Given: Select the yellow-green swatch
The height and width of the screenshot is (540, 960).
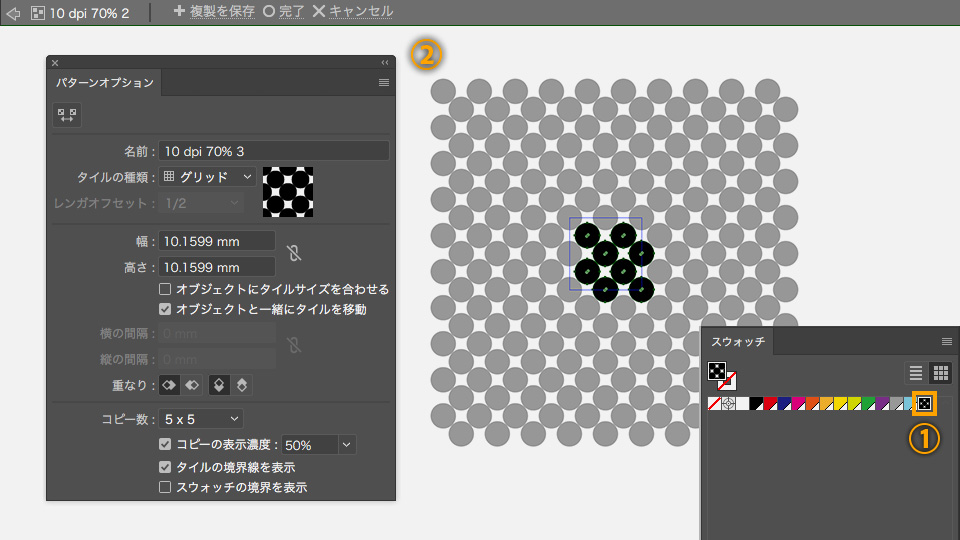Looking at the screenshot, I should 855,403.
